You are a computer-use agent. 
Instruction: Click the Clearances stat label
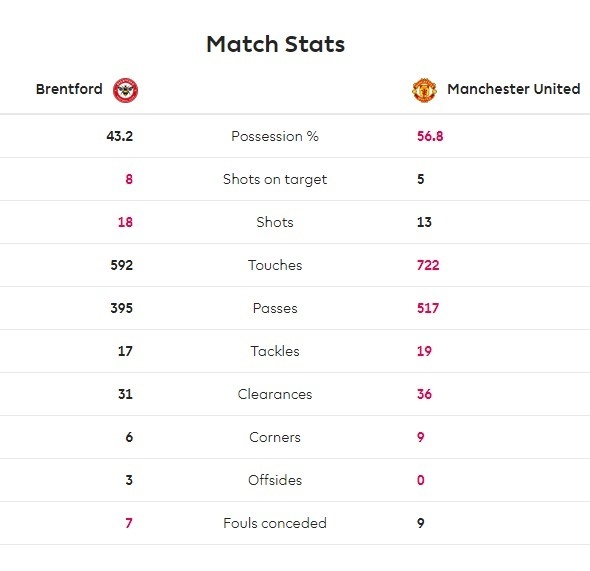(x=275, y=394)
